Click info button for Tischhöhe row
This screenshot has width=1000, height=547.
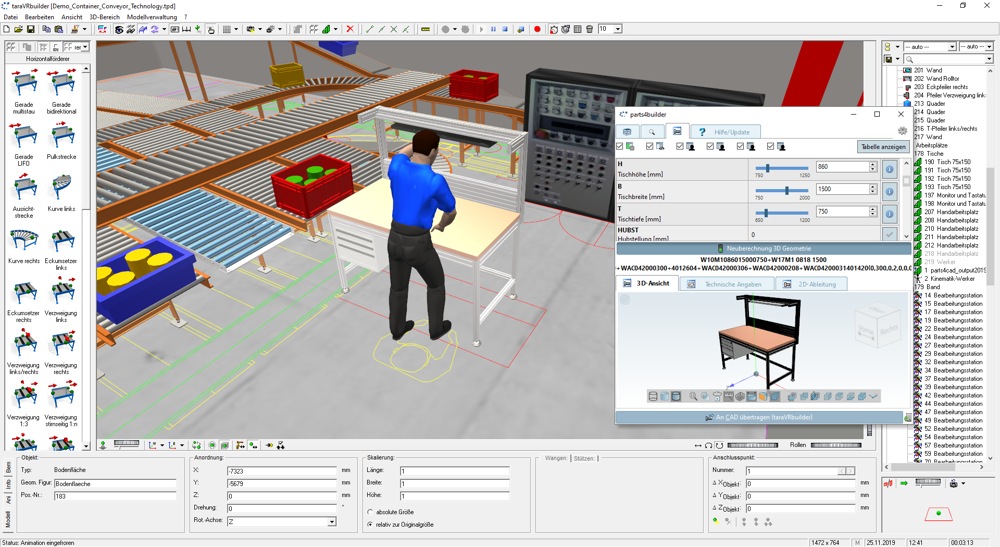tap(890, 169)
